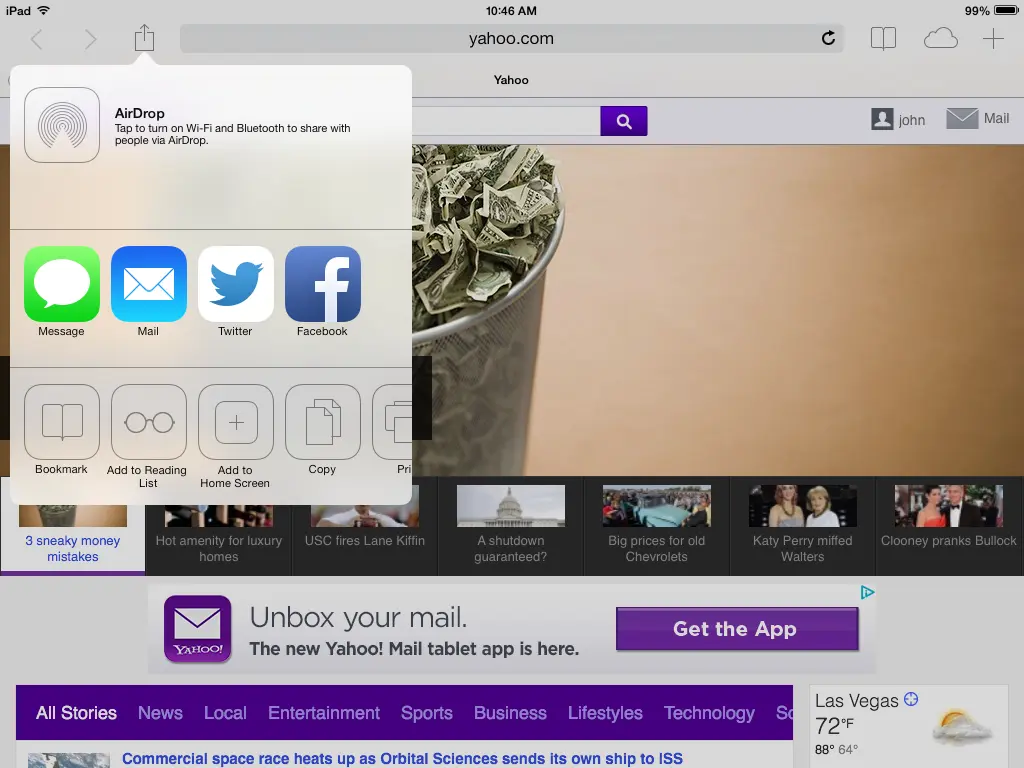Add page as Bookmark

[x=62, y=422]
